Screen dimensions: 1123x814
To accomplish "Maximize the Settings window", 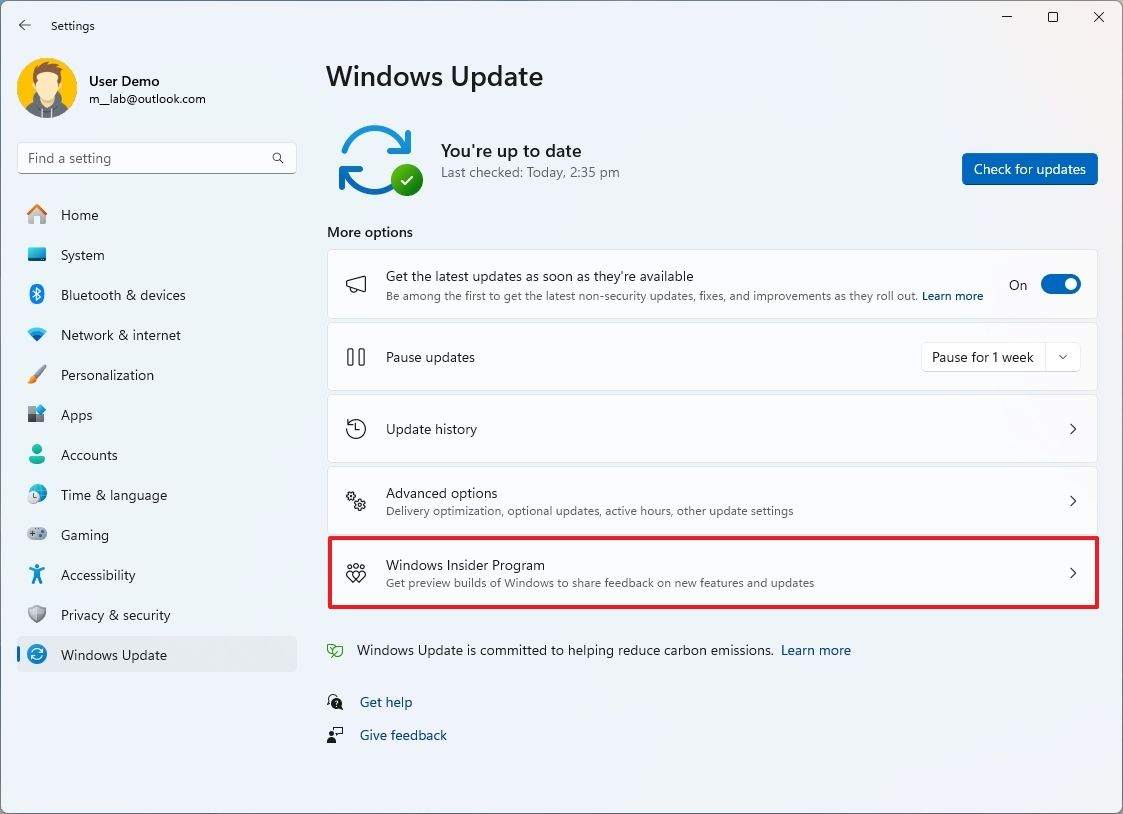I will 1053,17.
